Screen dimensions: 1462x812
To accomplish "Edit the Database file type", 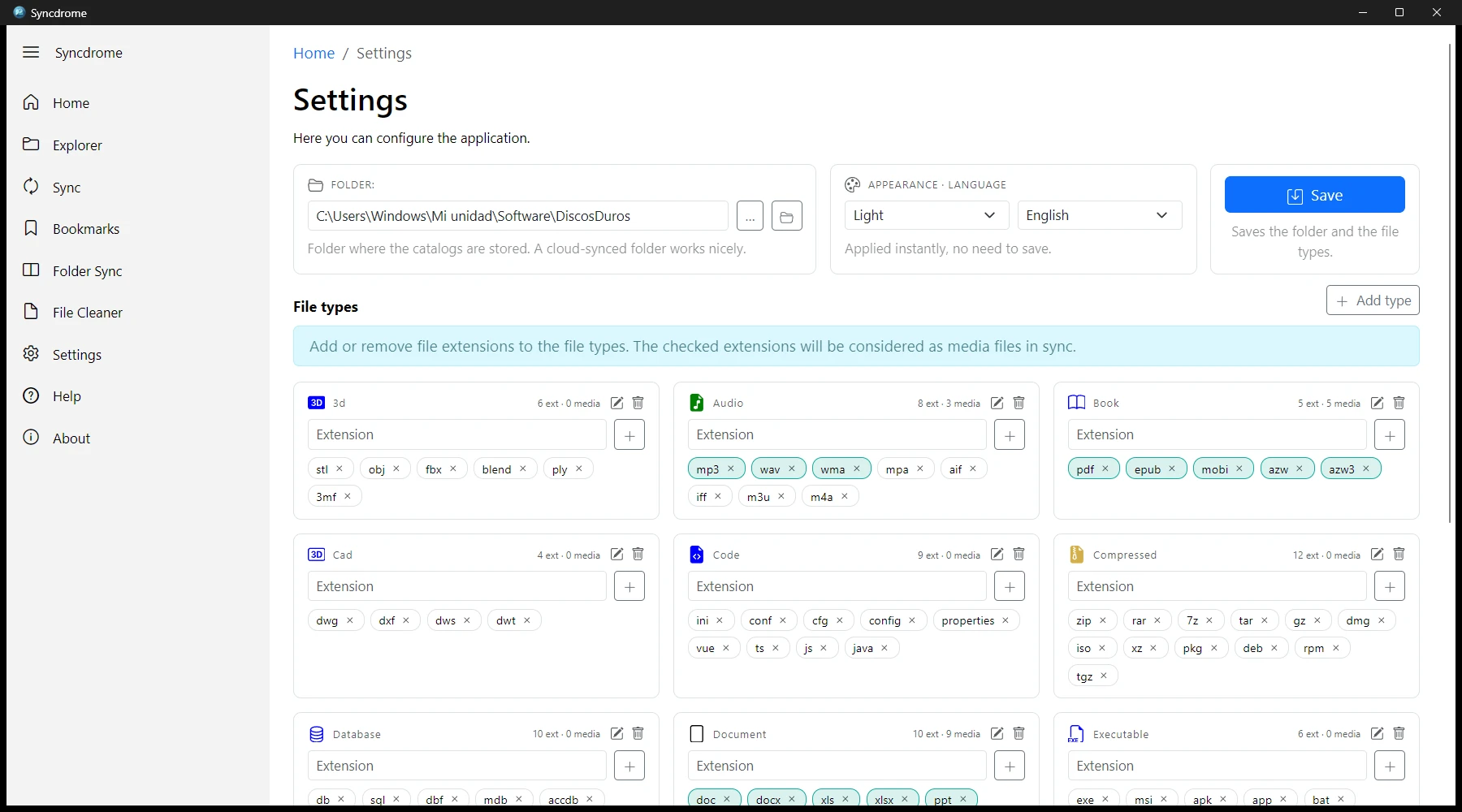I will pos(617,733).
